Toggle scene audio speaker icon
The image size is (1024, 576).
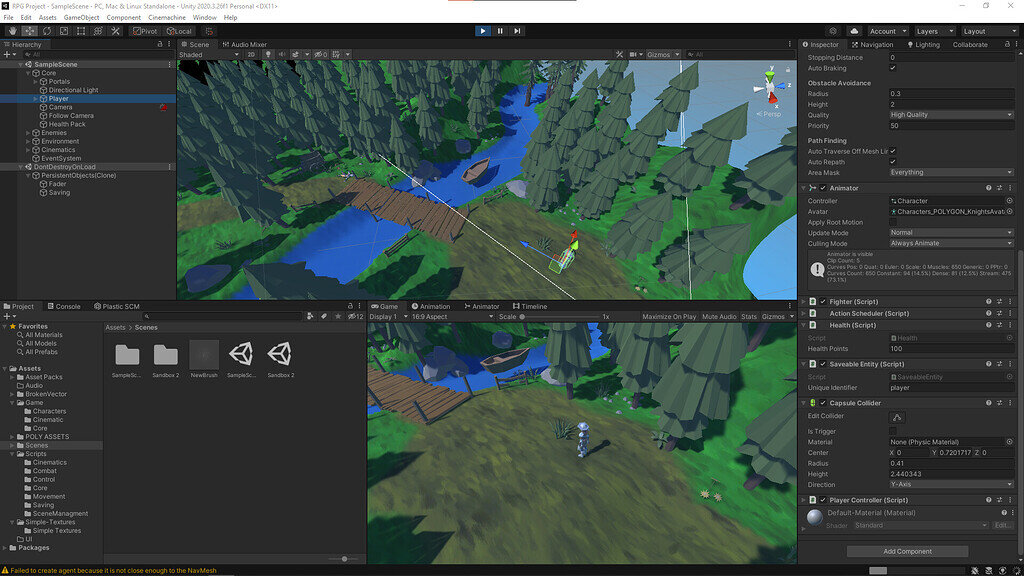click(x=281, y=55)
